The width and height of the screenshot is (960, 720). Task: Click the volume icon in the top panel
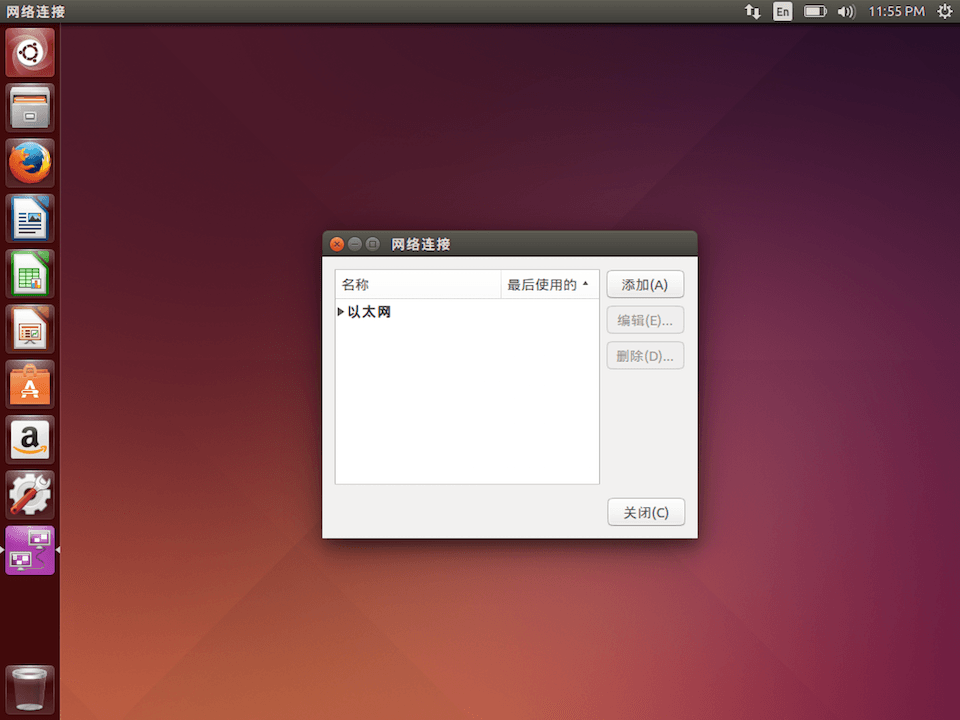point(846,11)
